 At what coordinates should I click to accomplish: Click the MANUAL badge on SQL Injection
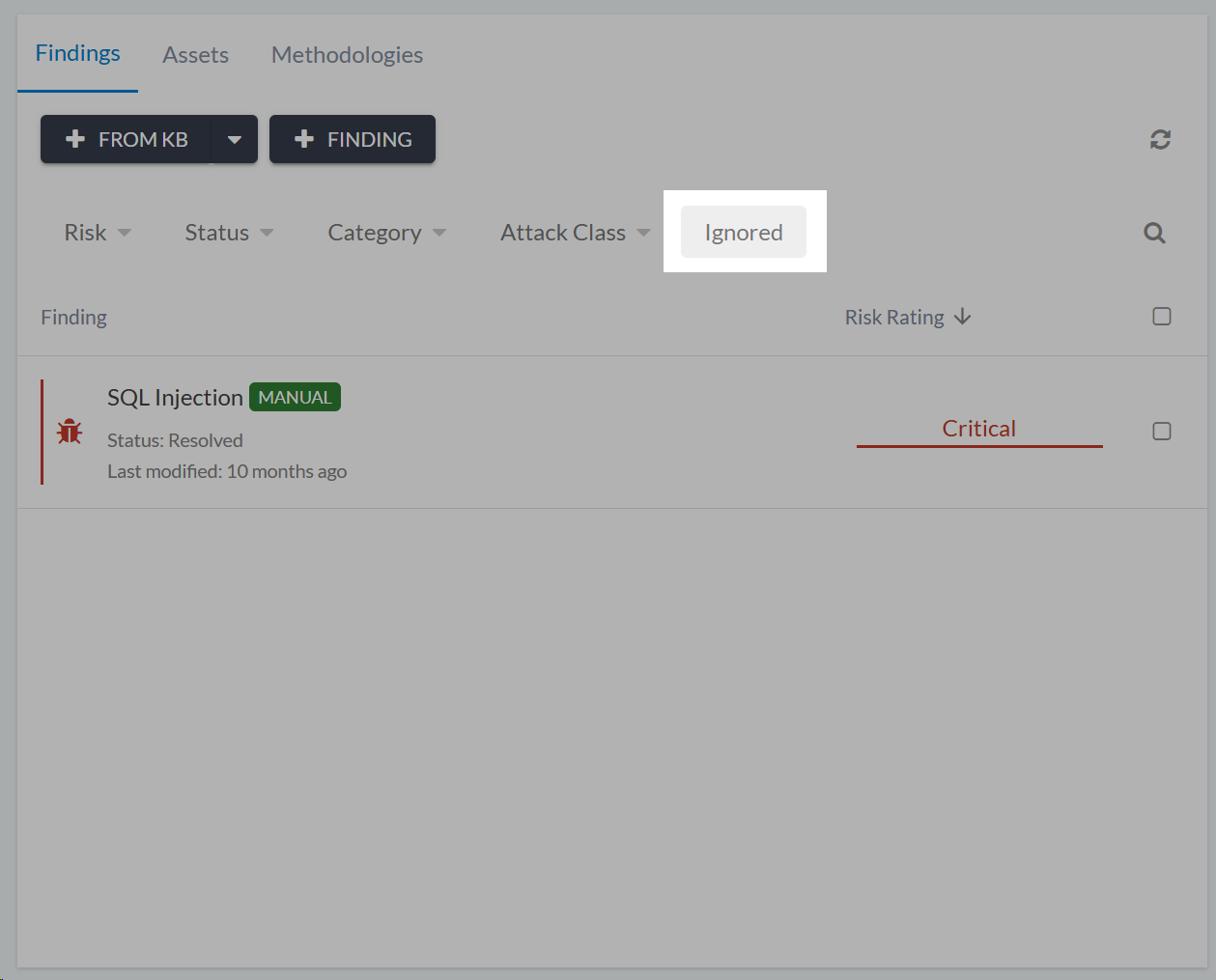(x=295, y=397)
